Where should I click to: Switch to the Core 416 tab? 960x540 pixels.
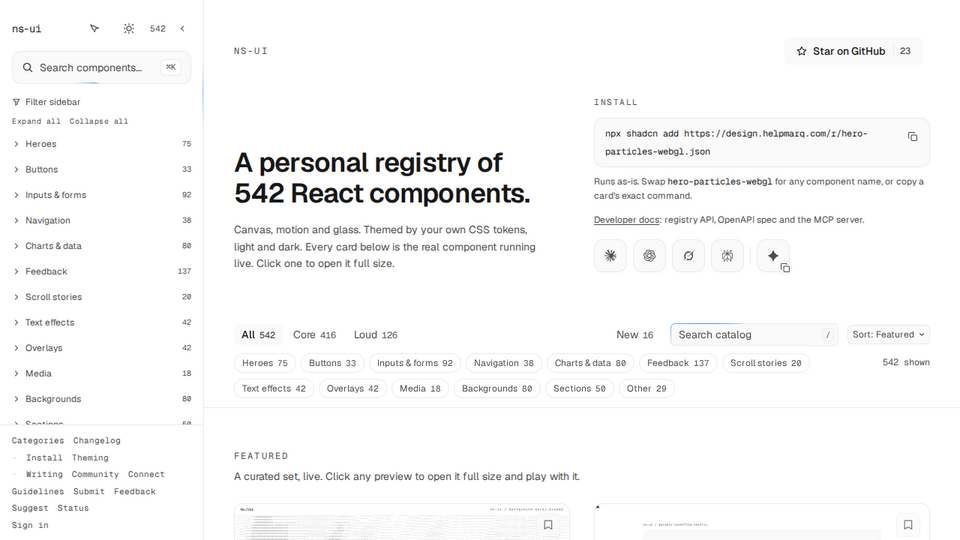[315, 335]
